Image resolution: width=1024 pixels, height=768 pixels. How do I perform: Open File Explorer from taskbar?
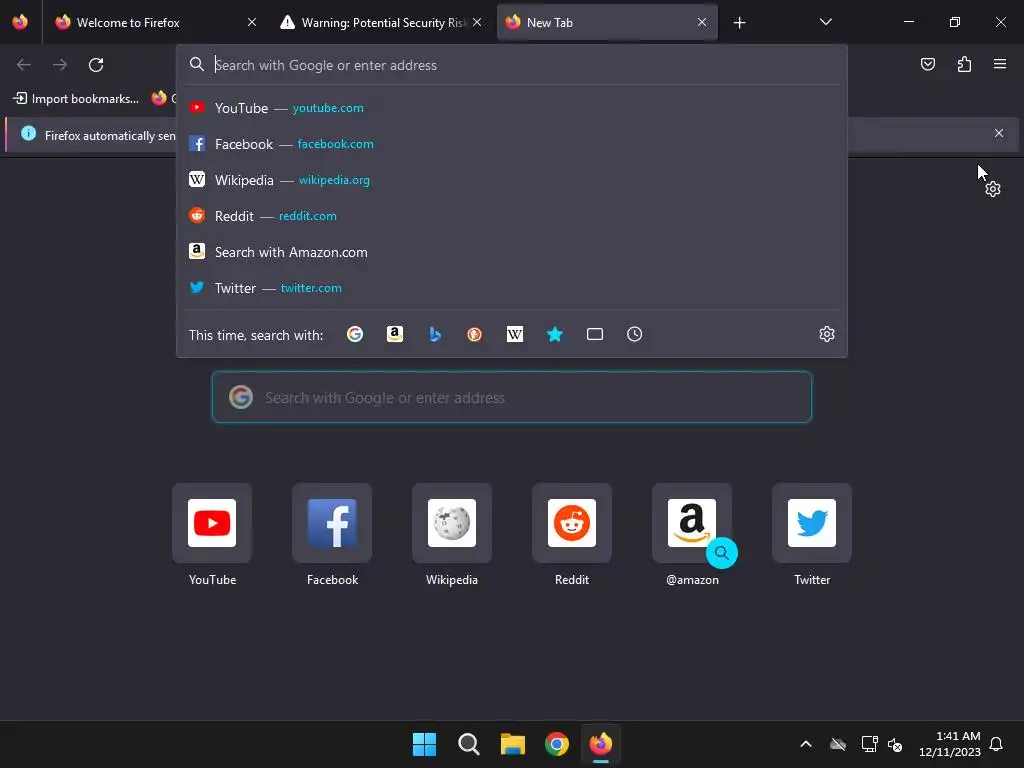tap(513, 744)
